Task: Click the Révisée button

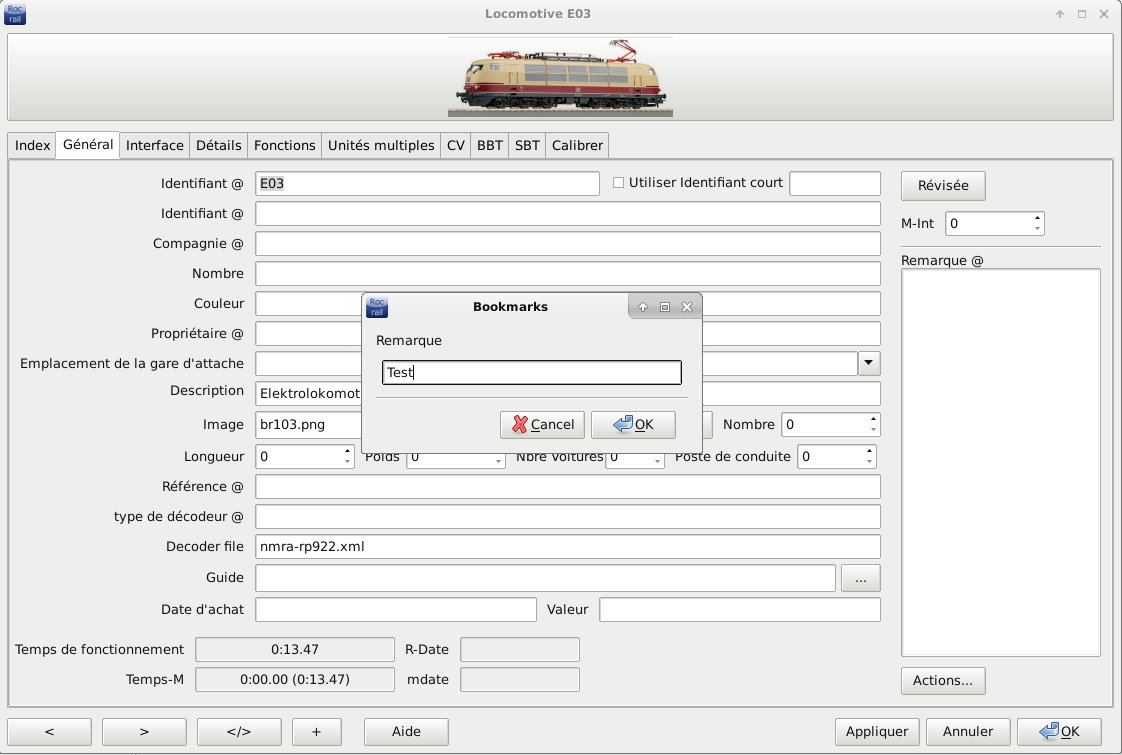Action: click(942, 186)
